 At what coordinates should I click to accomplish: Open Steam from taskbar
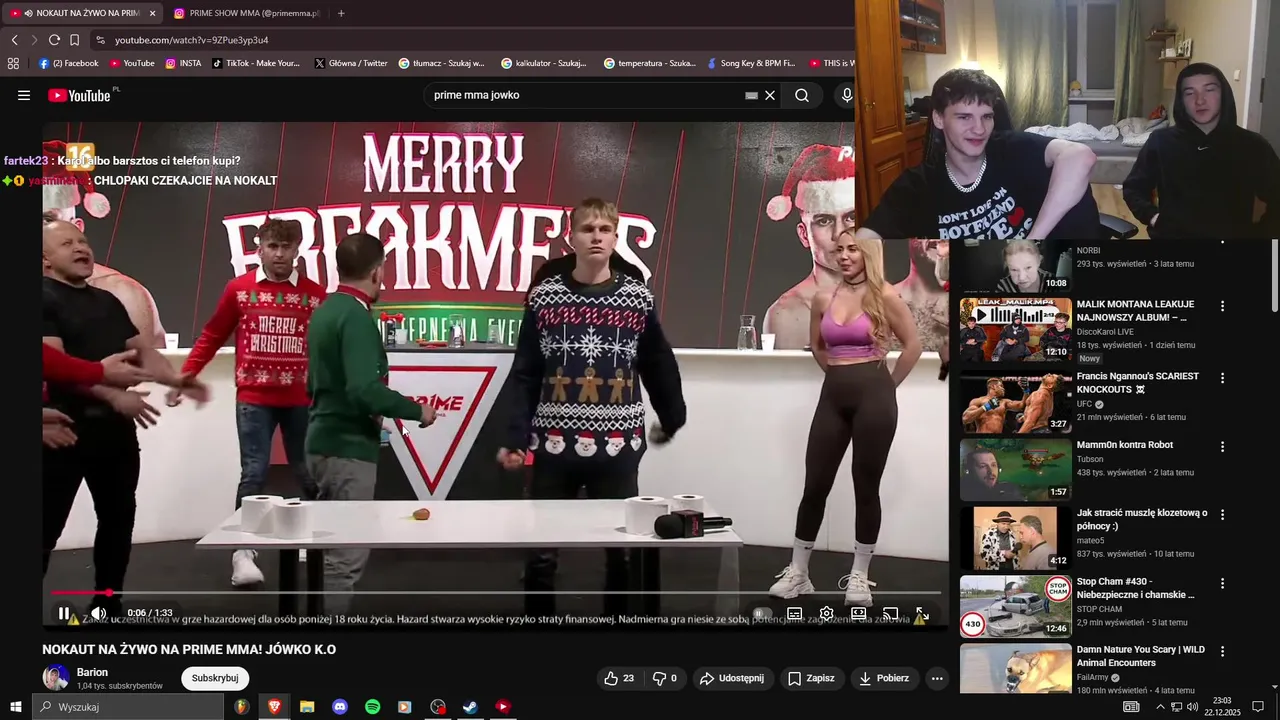pos(470,707)
